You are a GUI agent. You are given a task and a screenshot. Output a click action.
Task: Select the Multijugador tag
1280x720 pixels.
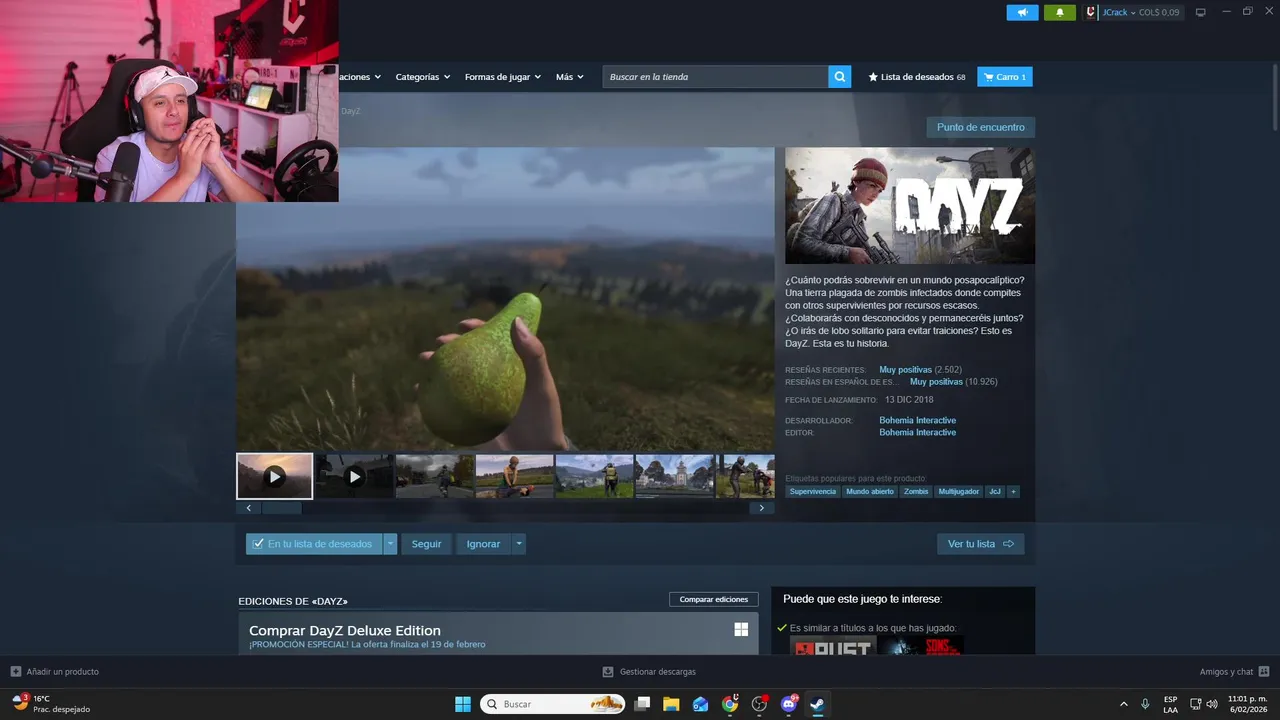[x=958, y=492]
